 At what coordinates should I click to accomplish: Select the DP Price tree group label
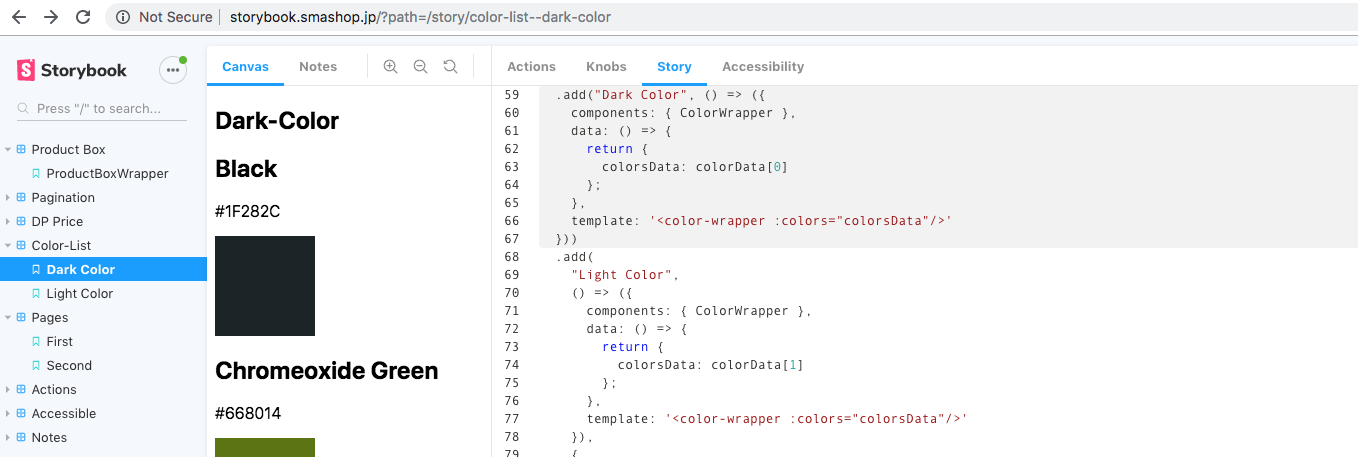(57, 221)
